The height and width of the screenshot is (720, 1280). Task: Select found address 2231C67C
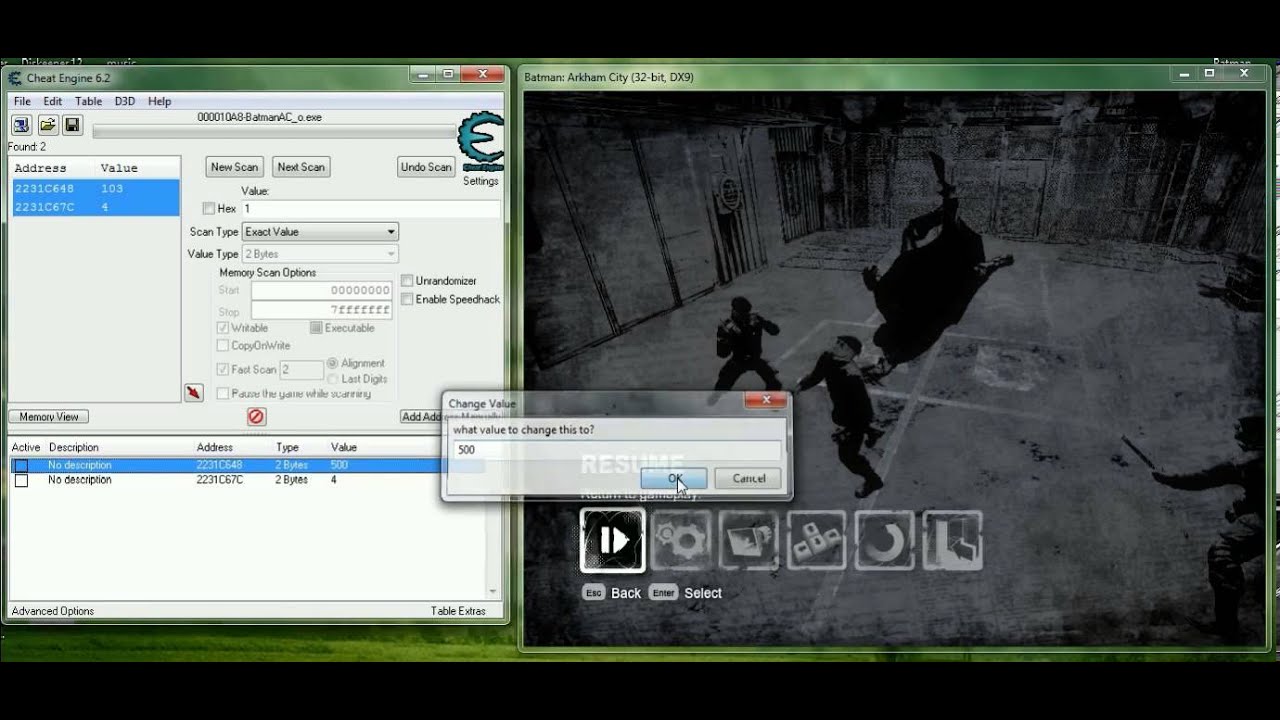[95, 207]
